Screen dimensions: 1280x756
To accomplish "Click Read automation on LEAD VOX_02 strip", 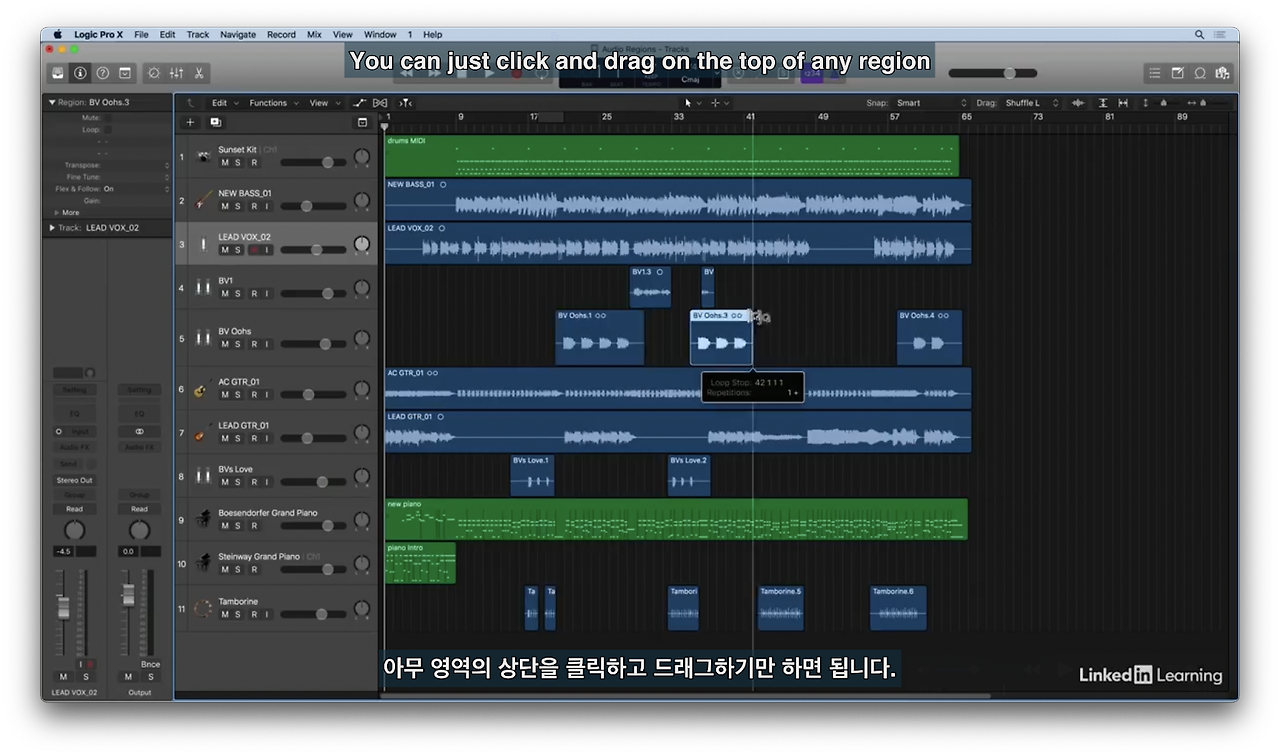I will coord(74,509).
